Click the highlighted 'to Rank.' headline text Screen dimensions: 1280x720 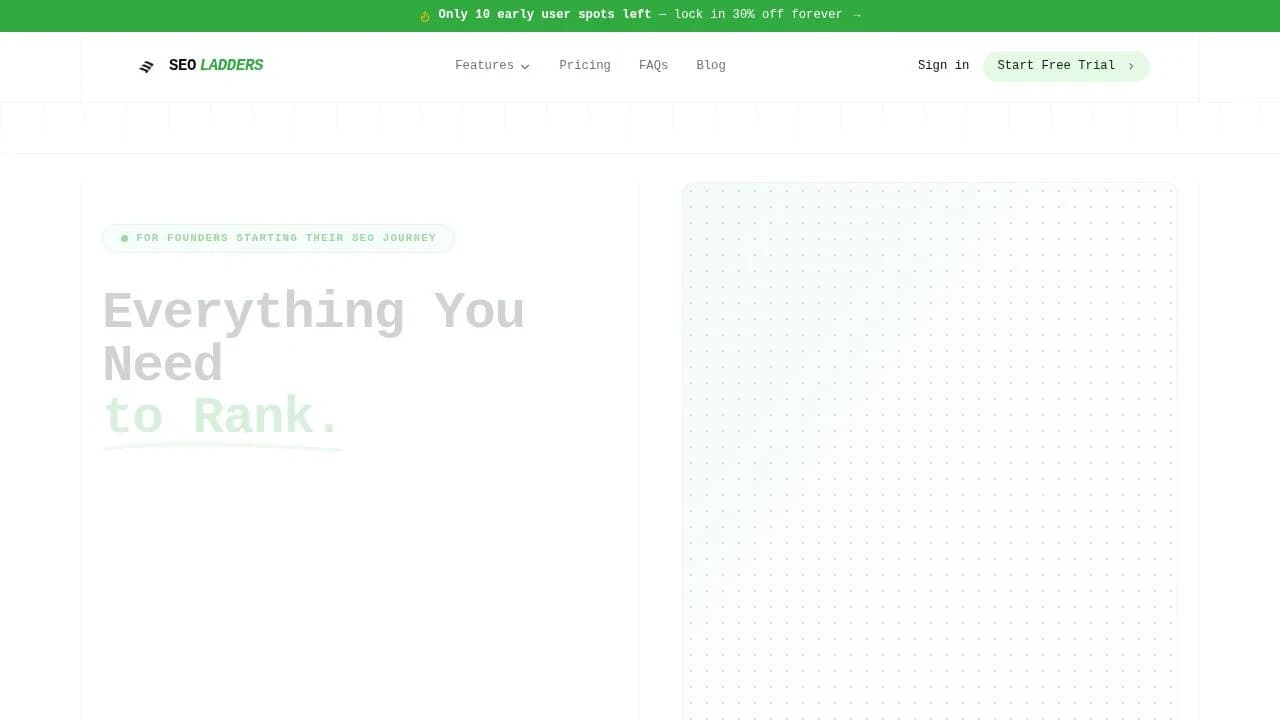pyautogui.click(x=220, y=415)
